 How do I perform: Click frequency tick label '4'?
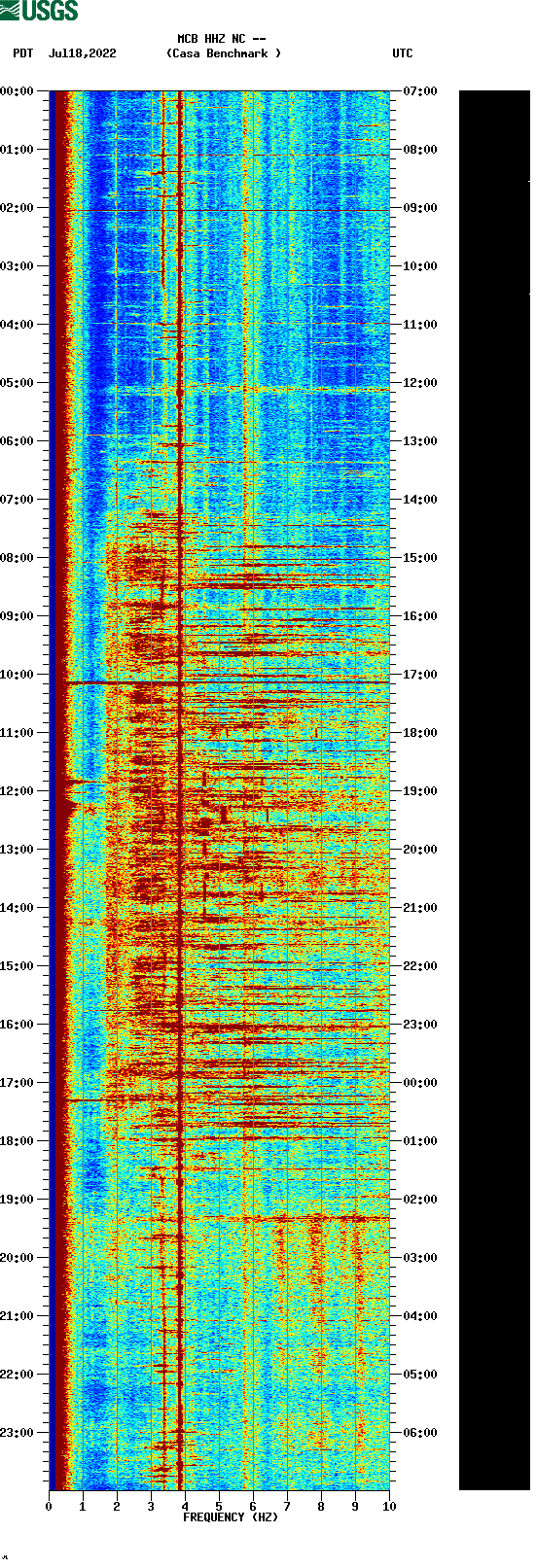tap(185, 1507)
